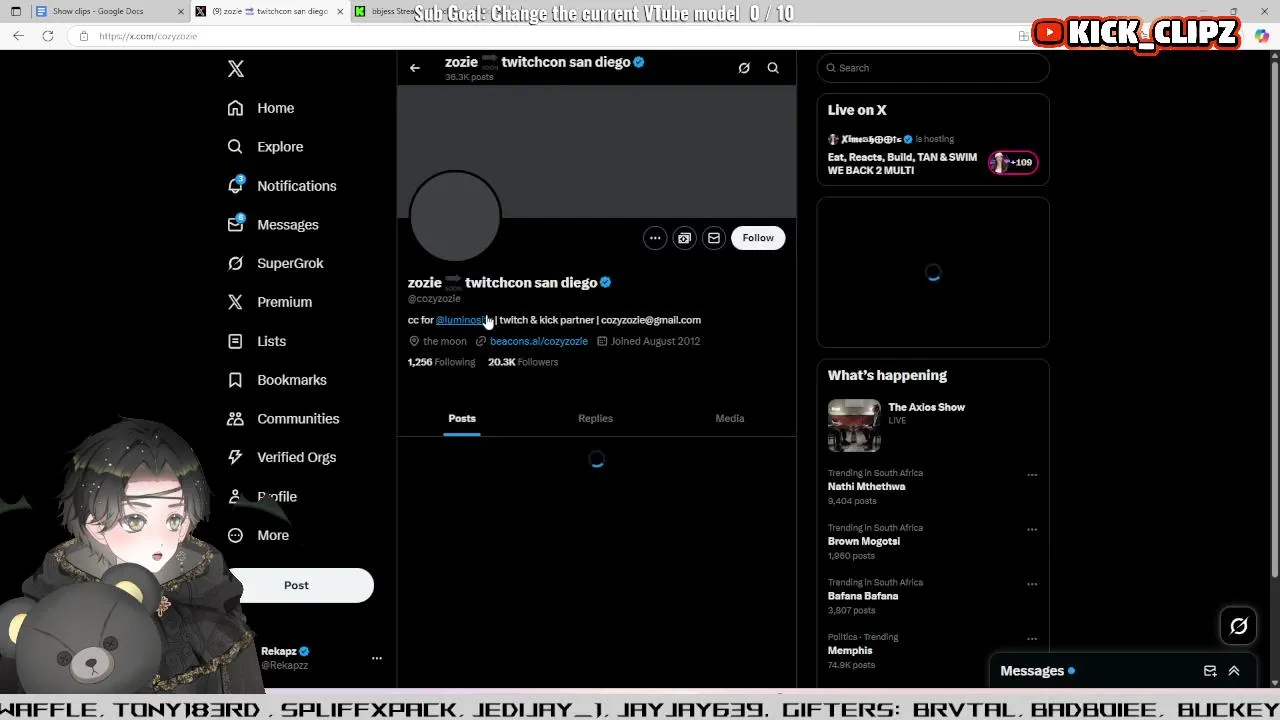The height and width of the screenshot is (720, 1280).
Task: Open the Nathi Mthethwa trending topic
Action: 866,487
